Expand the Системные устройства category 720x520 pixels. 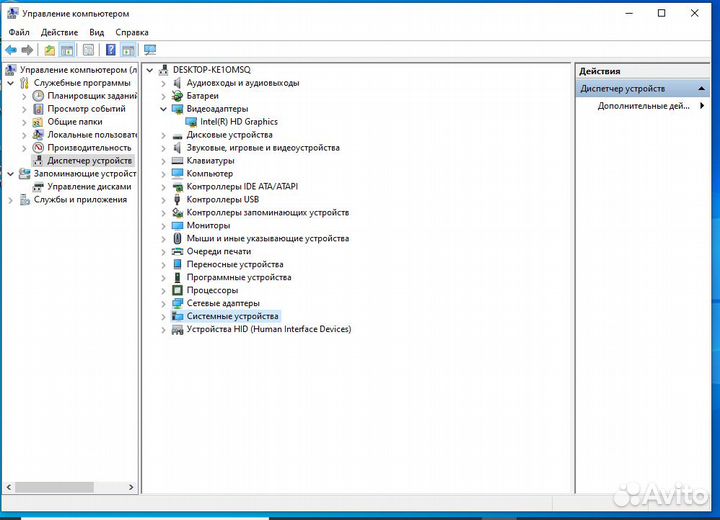163,317
